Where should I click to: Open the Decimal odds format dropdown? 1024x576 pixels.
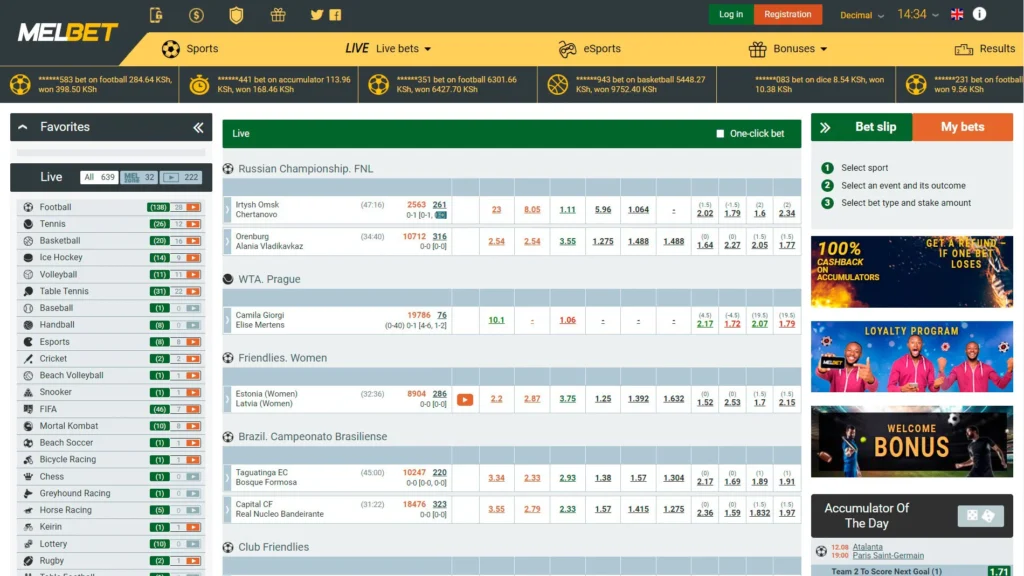coord(862,15)
